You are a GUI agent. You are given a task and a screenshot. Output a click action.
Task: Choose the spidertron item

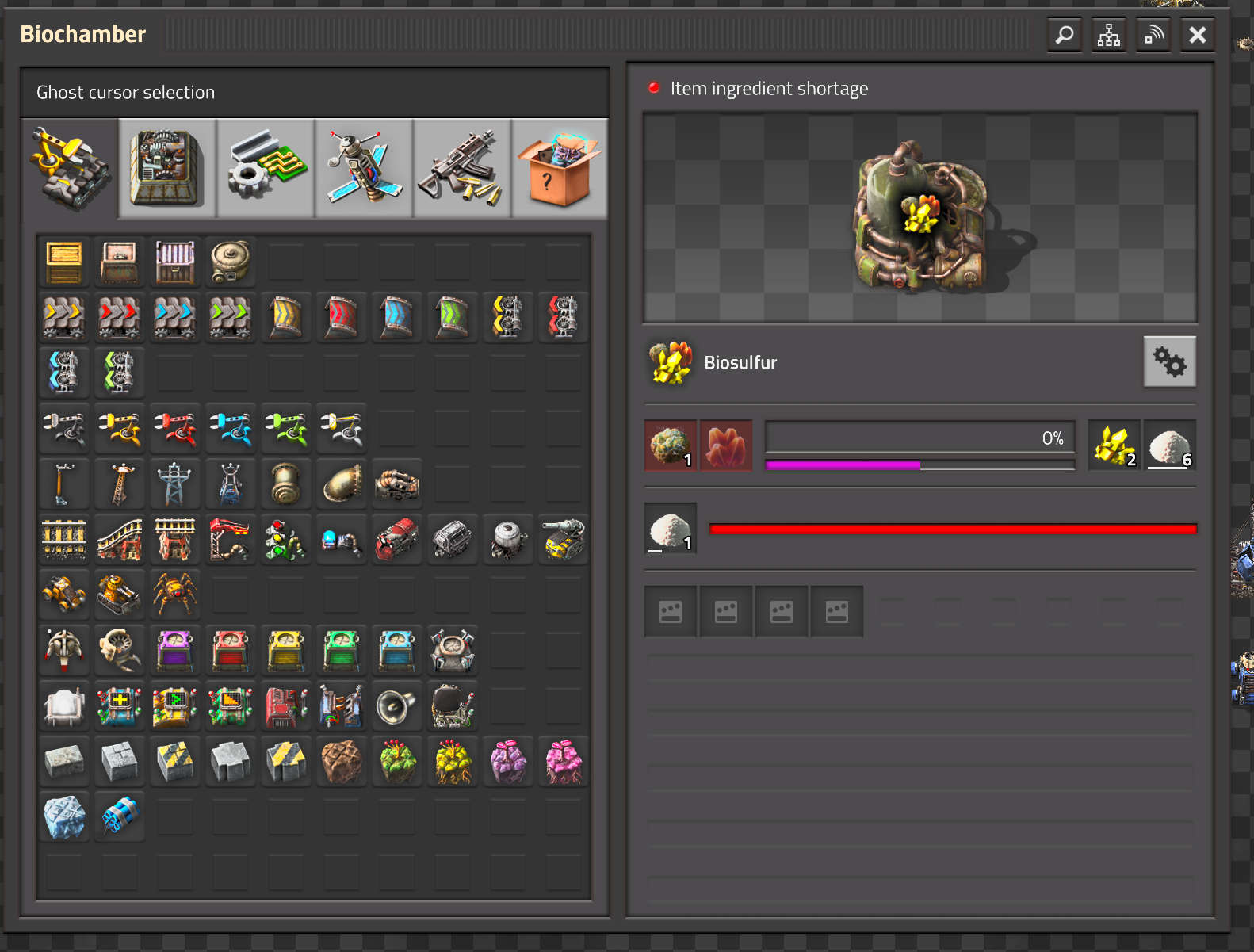pos(175,595)
